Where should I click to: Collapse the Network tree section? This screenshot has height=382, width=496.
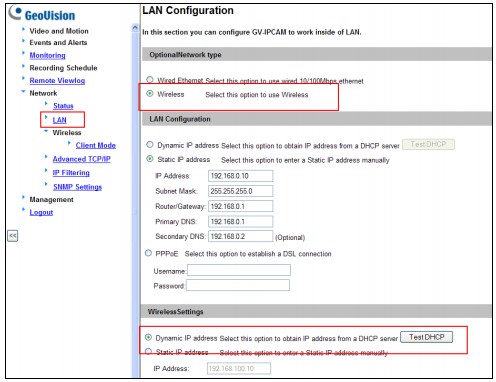[x=23, y=91]
